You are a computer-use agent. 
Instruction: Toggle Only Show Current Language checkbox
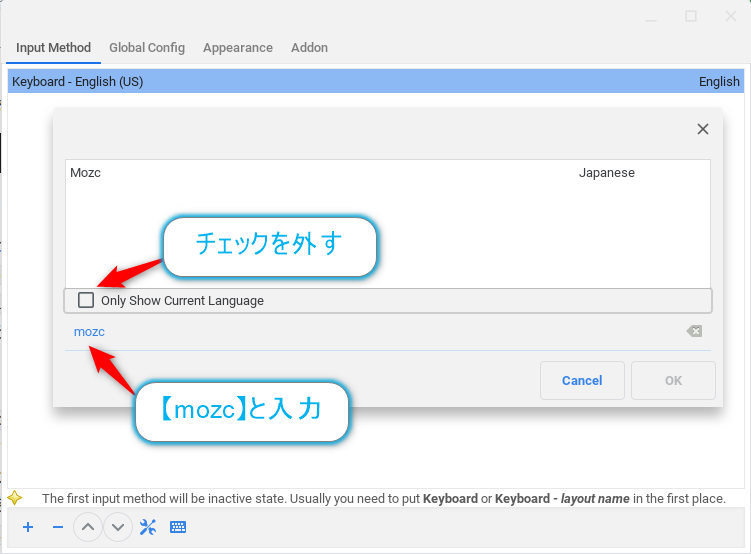tap(86, 300)
